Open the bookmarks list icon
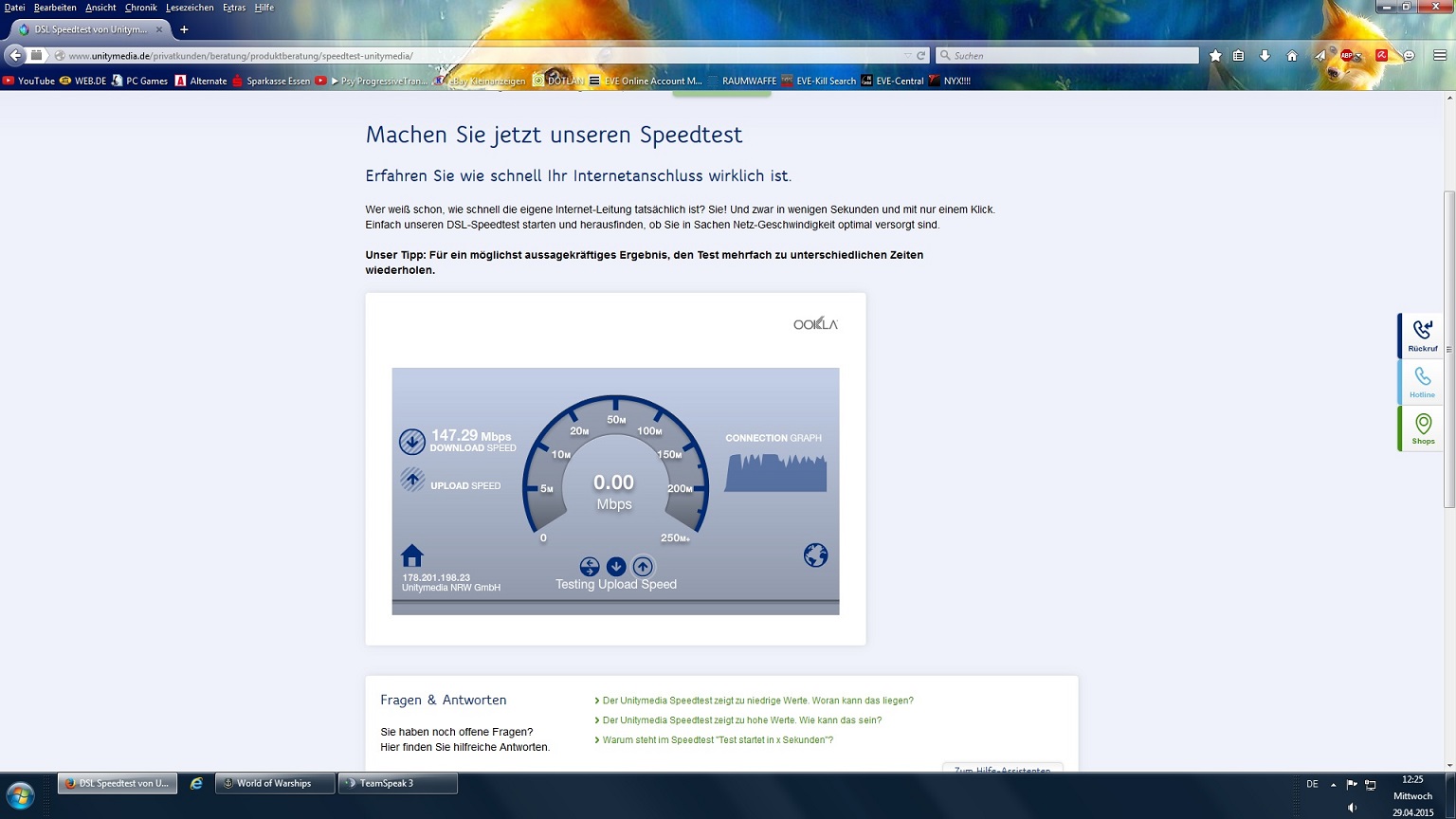The width and height of the screenshot is (1456, 819). [x=1238, y=56]
